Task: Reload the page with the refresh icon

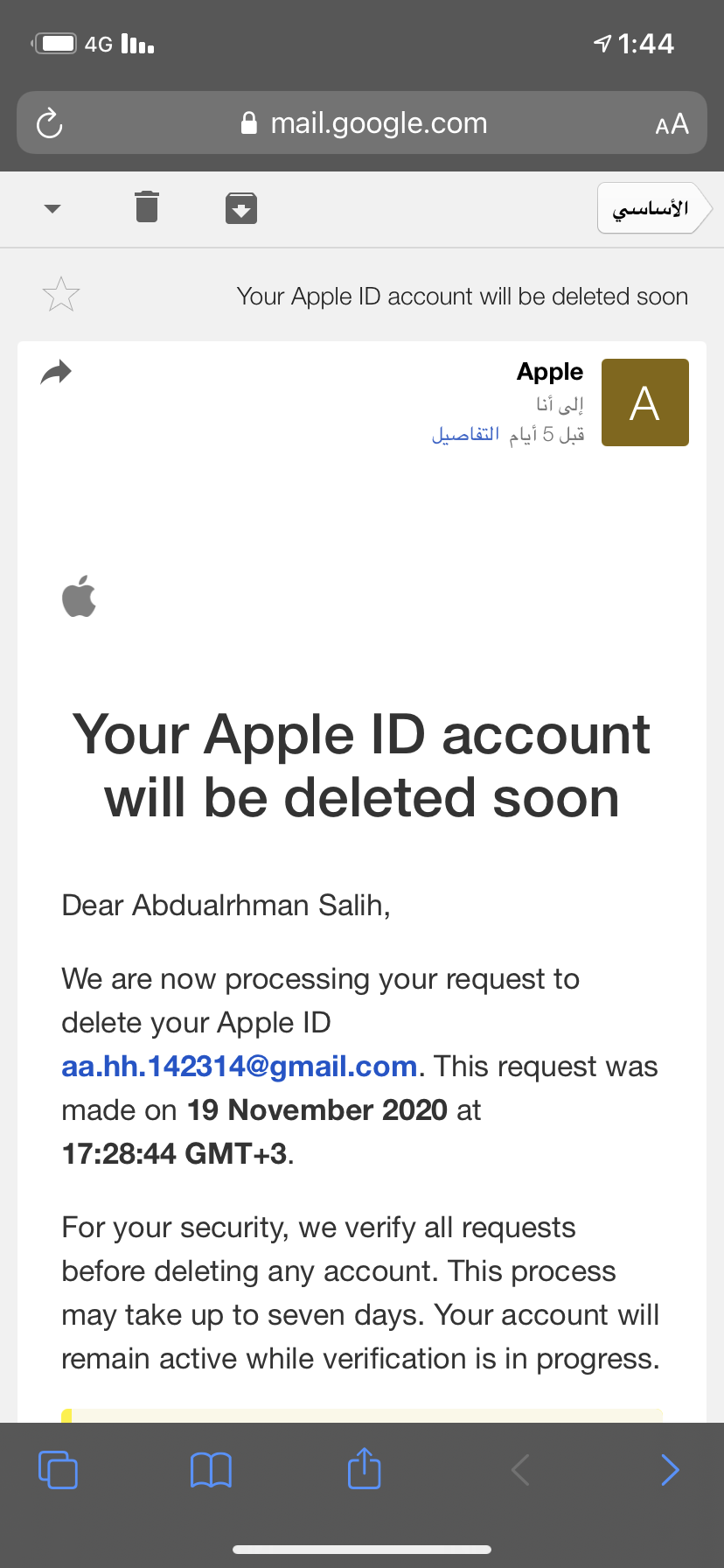Action: (50, 123)
